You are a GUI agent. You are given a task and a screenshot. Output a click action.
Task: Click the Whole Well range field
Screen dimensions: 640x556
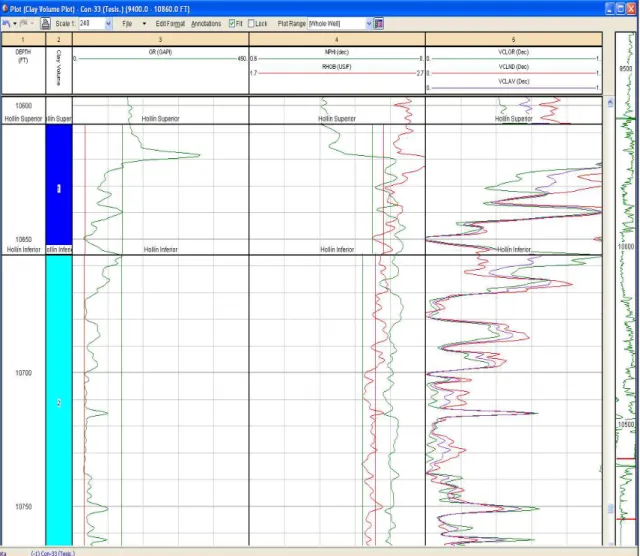[337, 24]
